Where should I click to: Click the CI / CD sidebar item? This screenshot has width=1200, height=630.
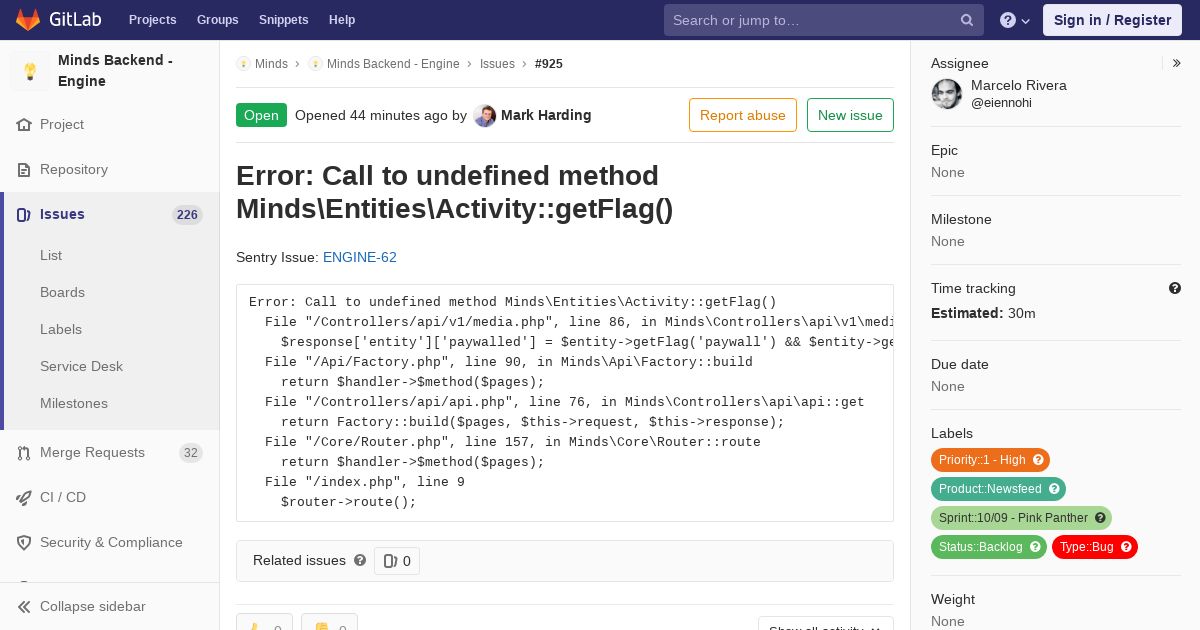110,498
